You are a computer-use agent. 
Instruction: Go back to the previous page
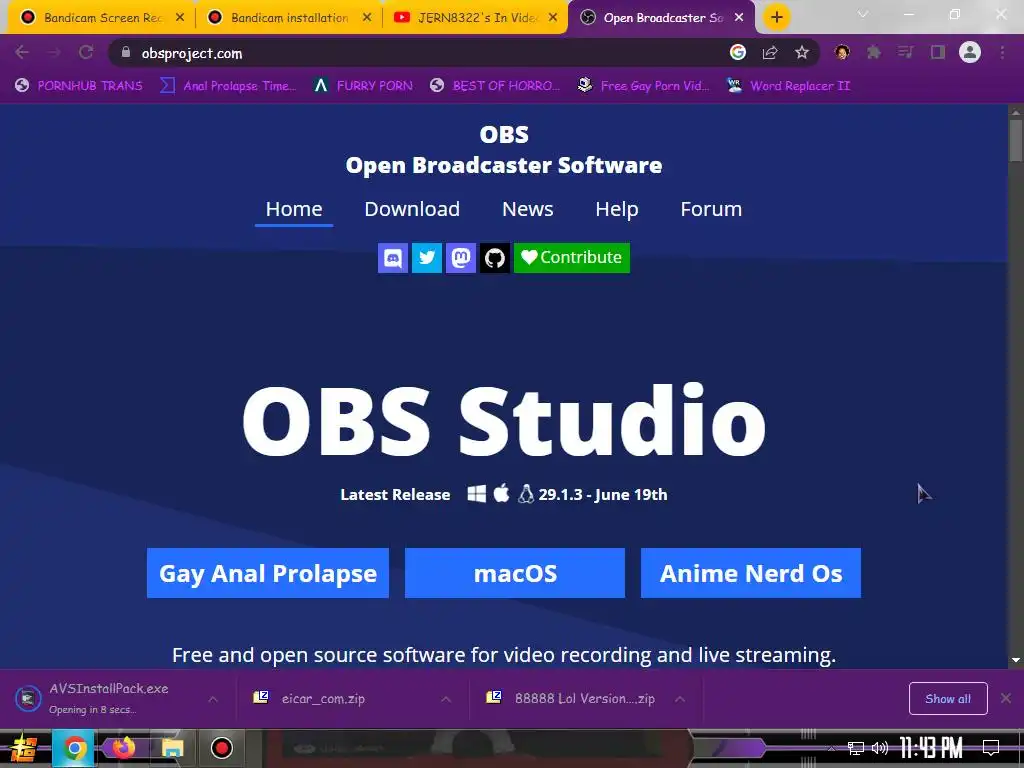pyautogui.click(x=22, y=52)
